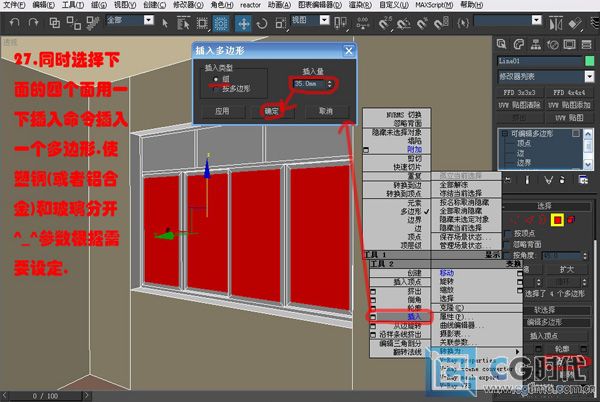600x402 pixels.
Task: Activate the Select and Rotate tool
Action: (262, 23)
